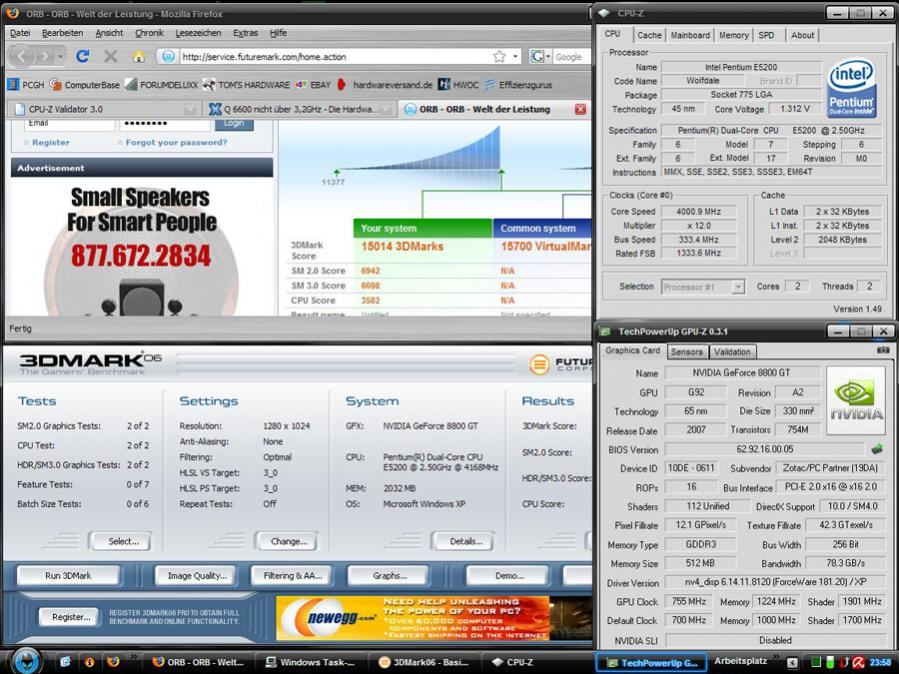Open the Datei menu in Firefox

pos(20,33)
